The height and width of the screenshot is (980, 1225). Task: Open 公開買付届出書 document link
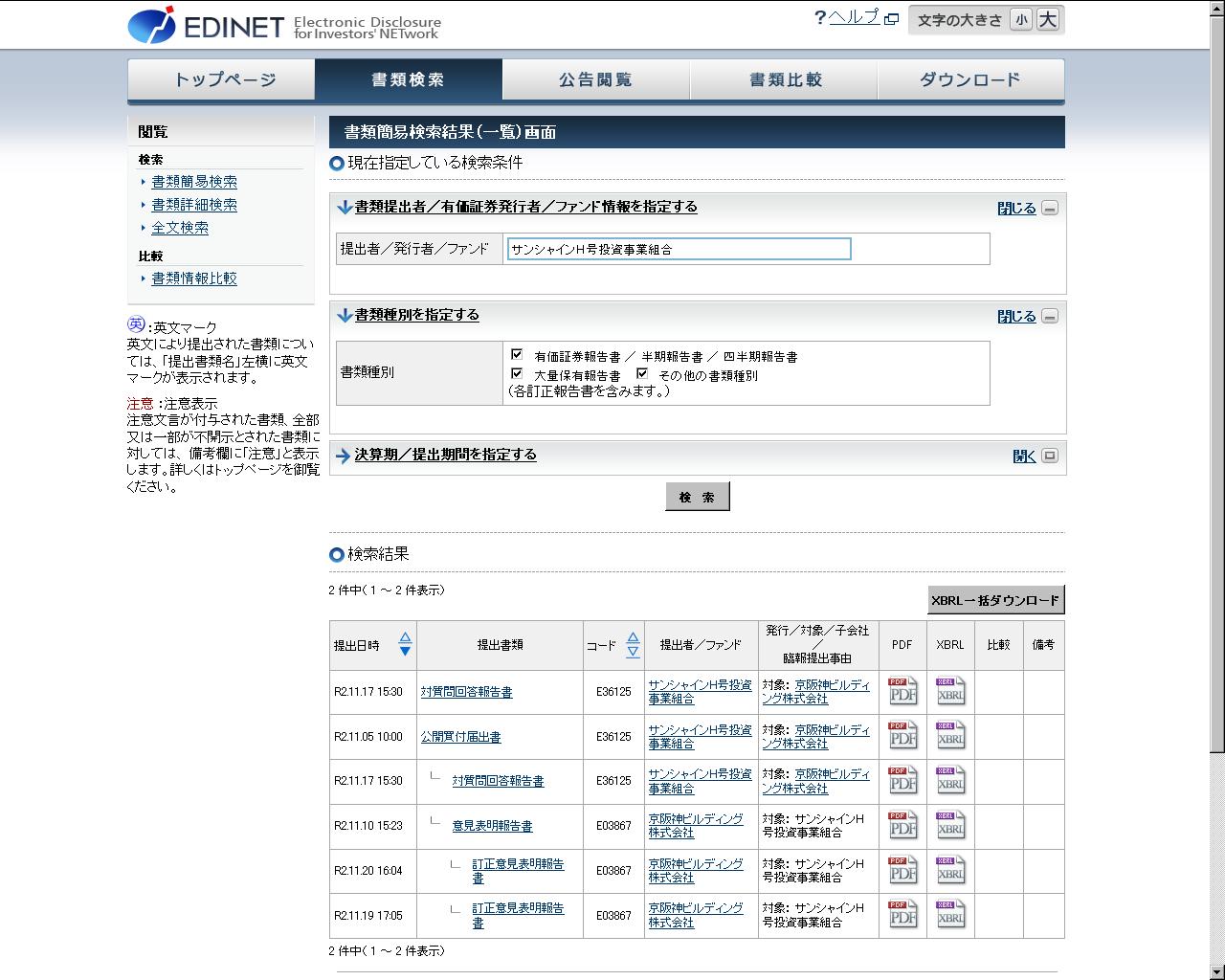(460, 737)
